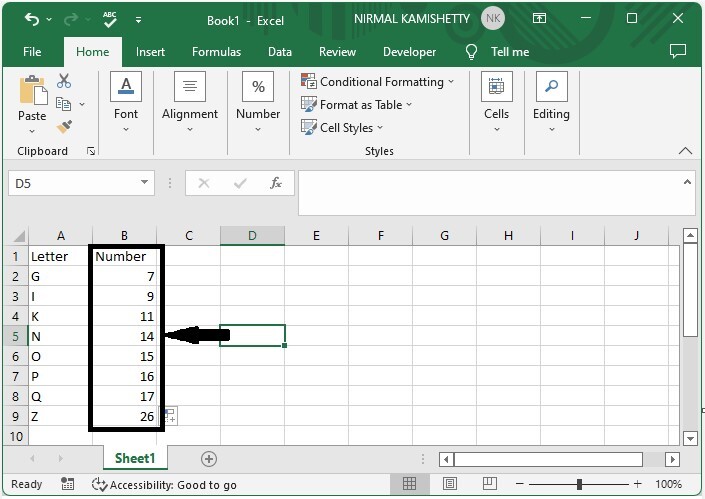Open Ribbon Display Options icon

539,18
